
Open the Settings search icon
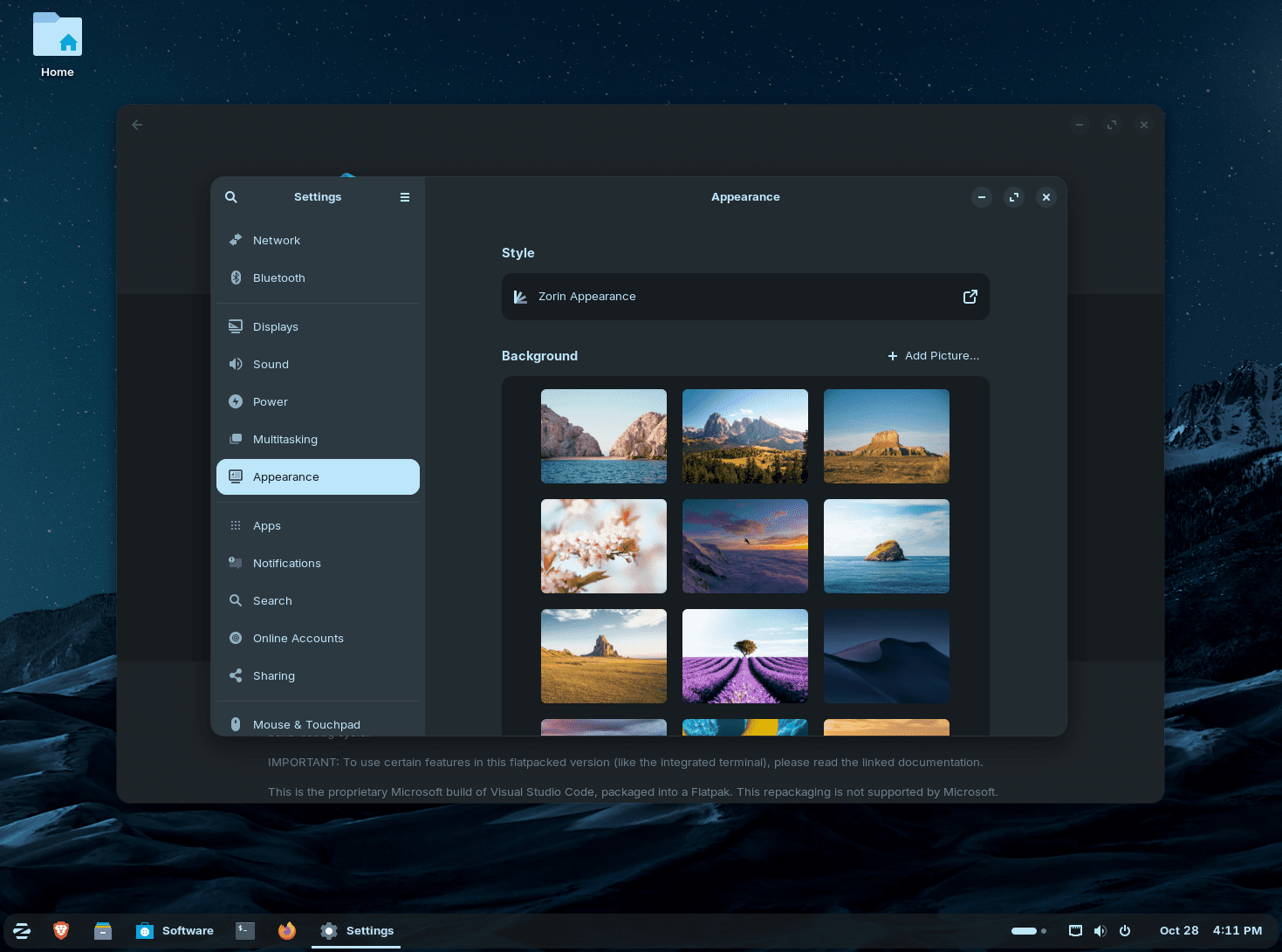[230, 196]
